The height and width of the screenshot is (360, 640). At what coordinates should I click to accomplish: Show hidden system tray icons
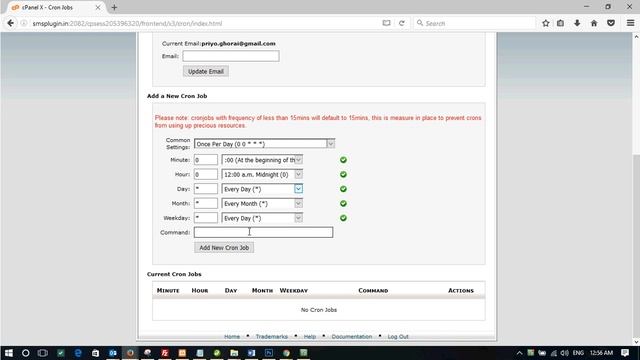519,353
